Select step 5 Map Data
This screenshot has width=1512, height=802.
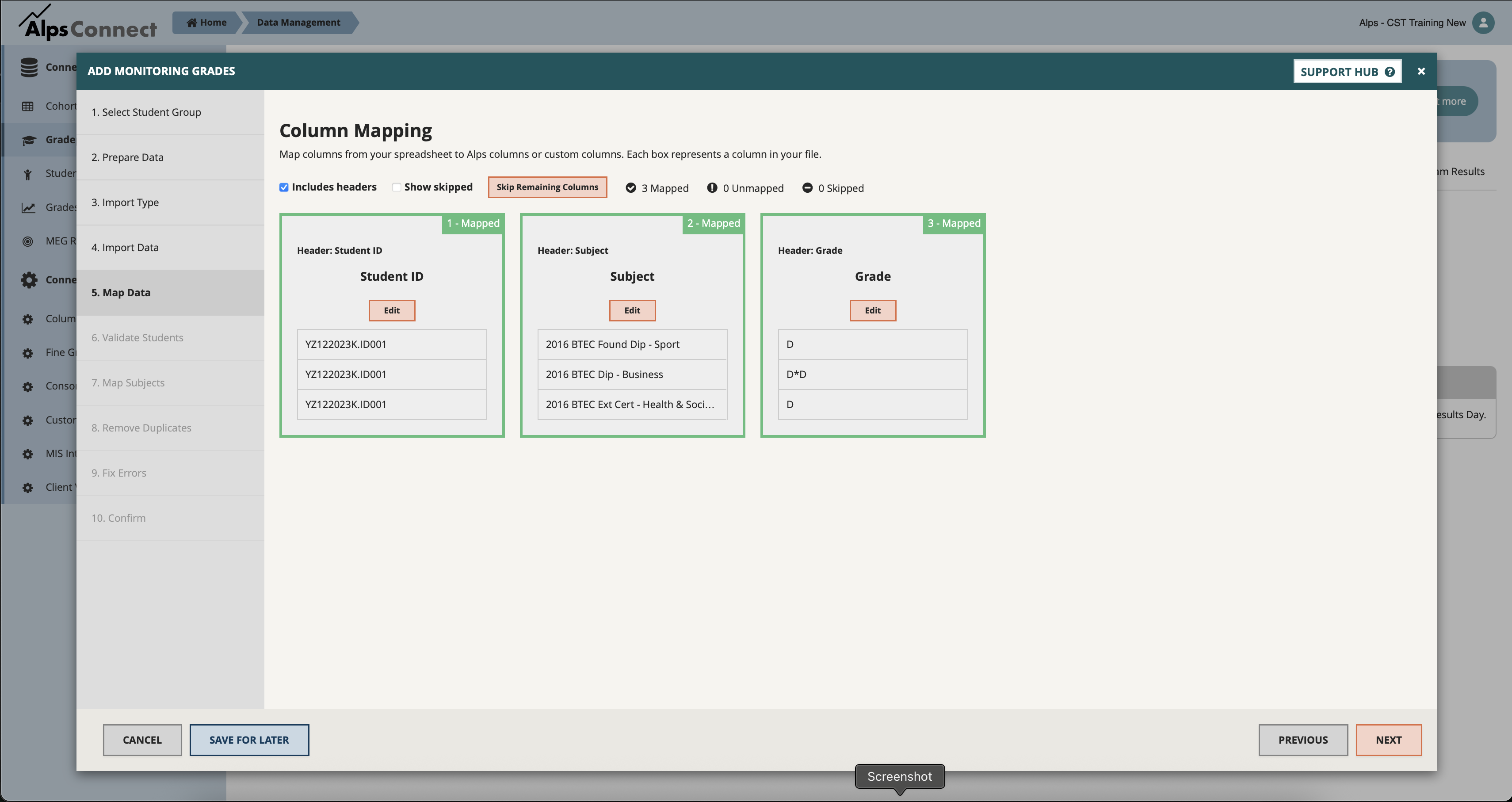170,292
